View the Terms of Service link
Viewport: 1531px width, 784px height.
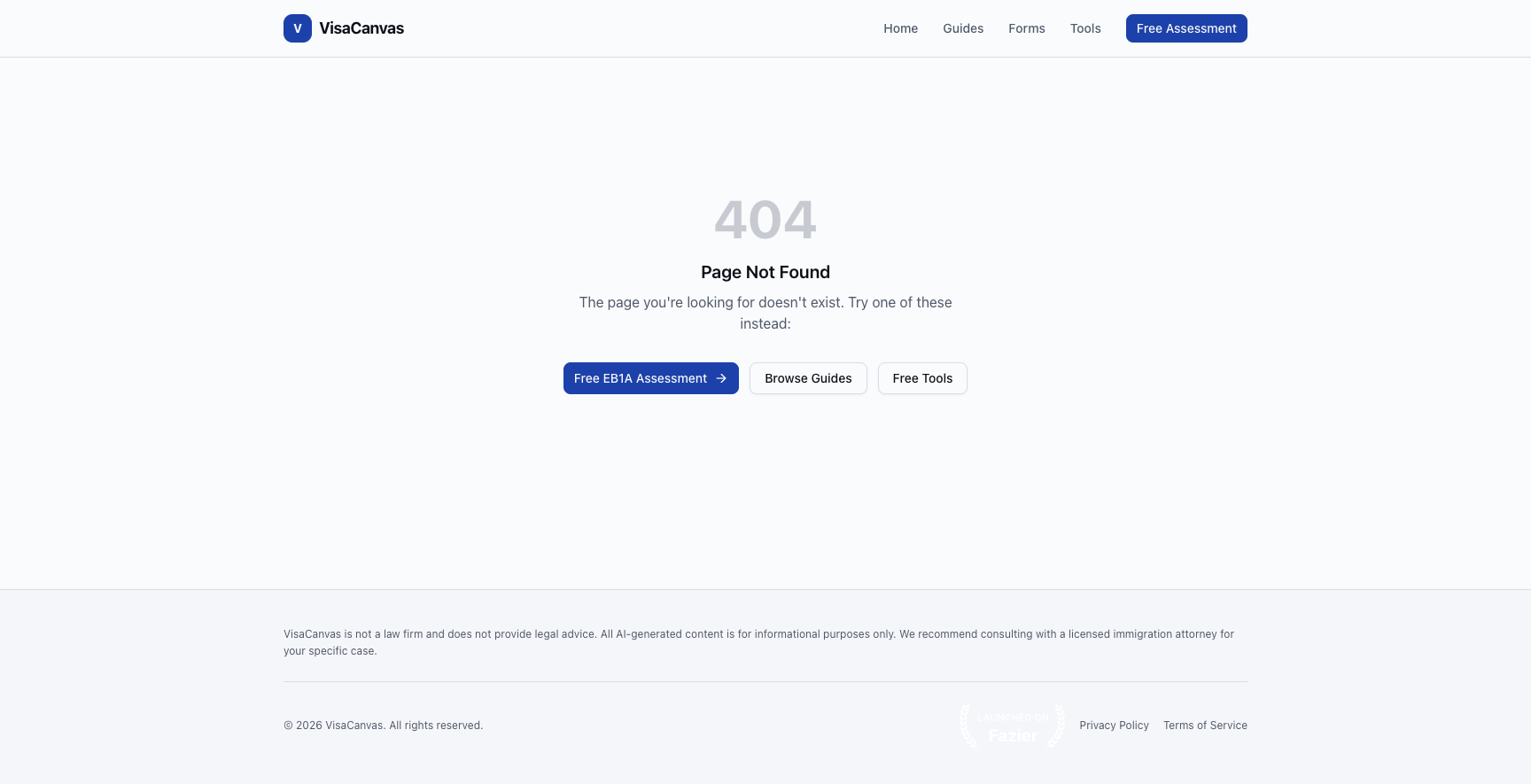coord(1205,726)
